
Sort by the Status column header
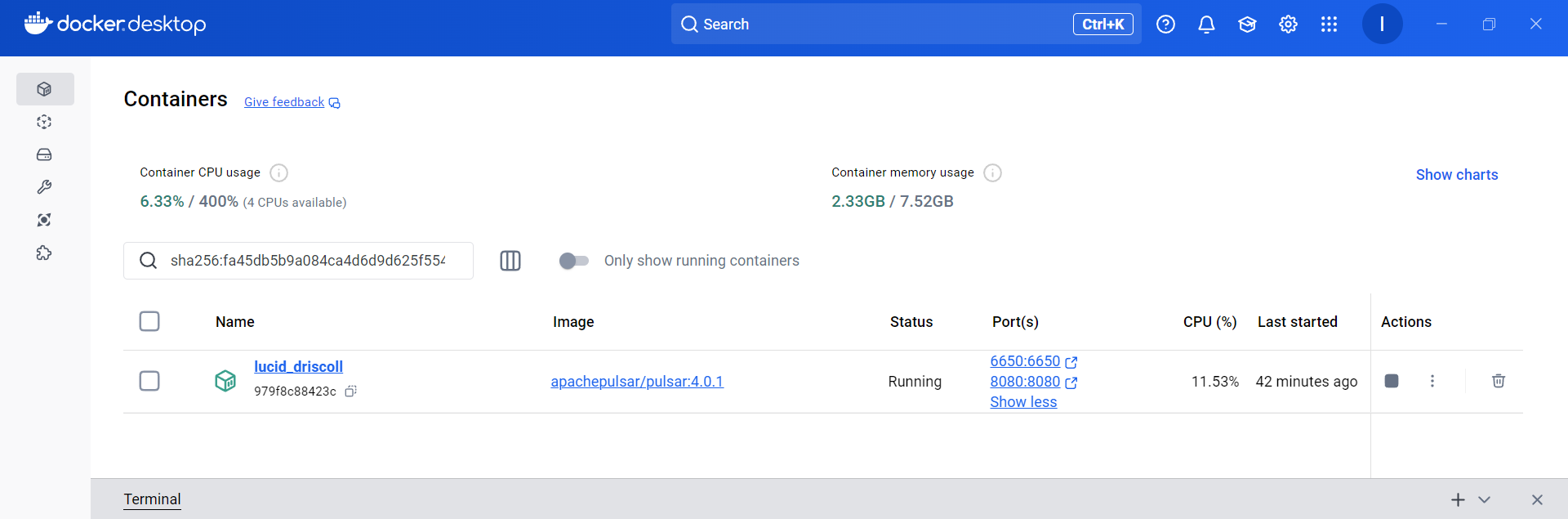coord(911,322)
